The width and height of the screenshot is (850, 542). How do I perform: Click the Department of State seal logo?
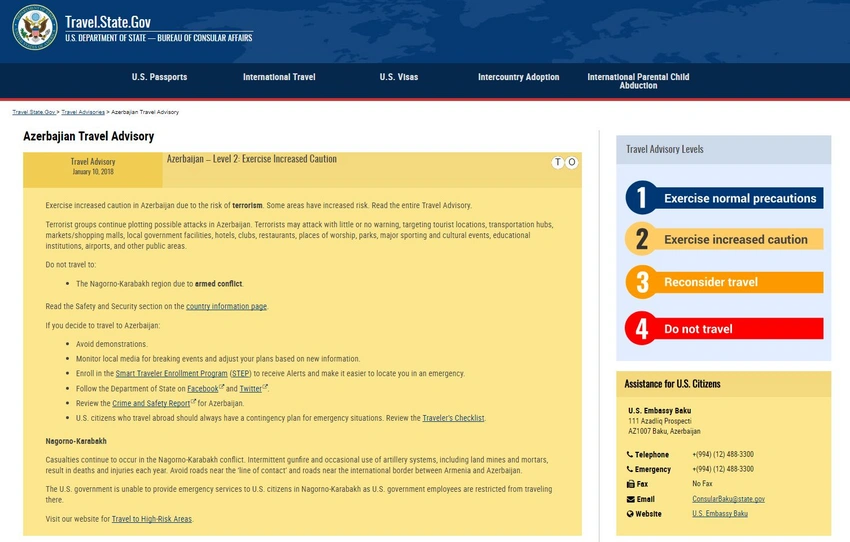pos(35,27)
